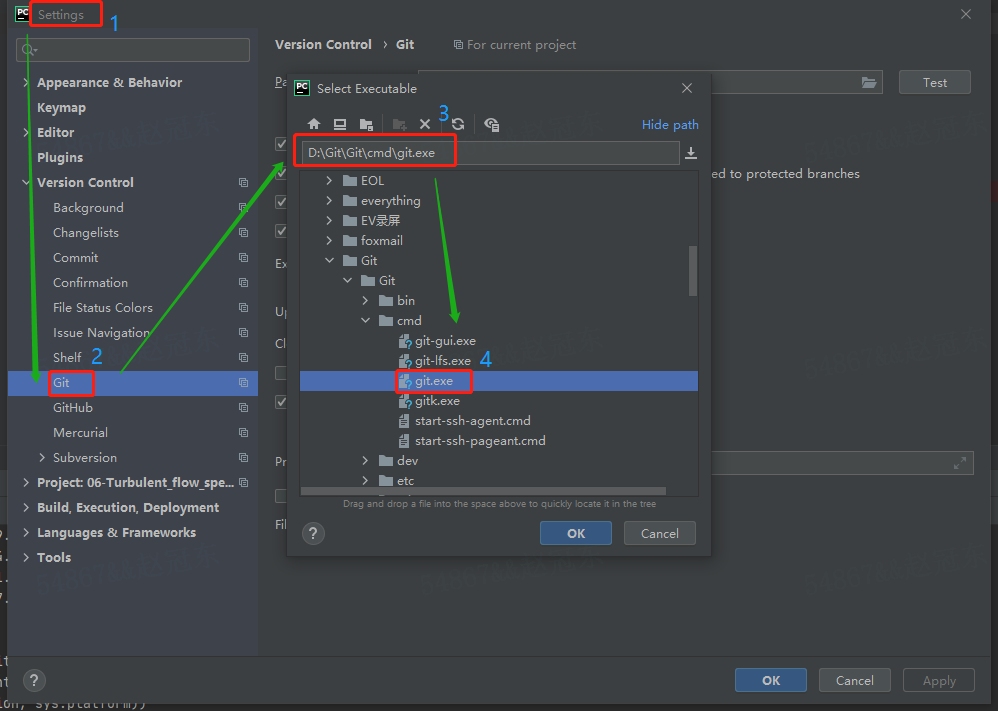Select Issue Navigation settings
998x711 pixels.
pos(101,333)
